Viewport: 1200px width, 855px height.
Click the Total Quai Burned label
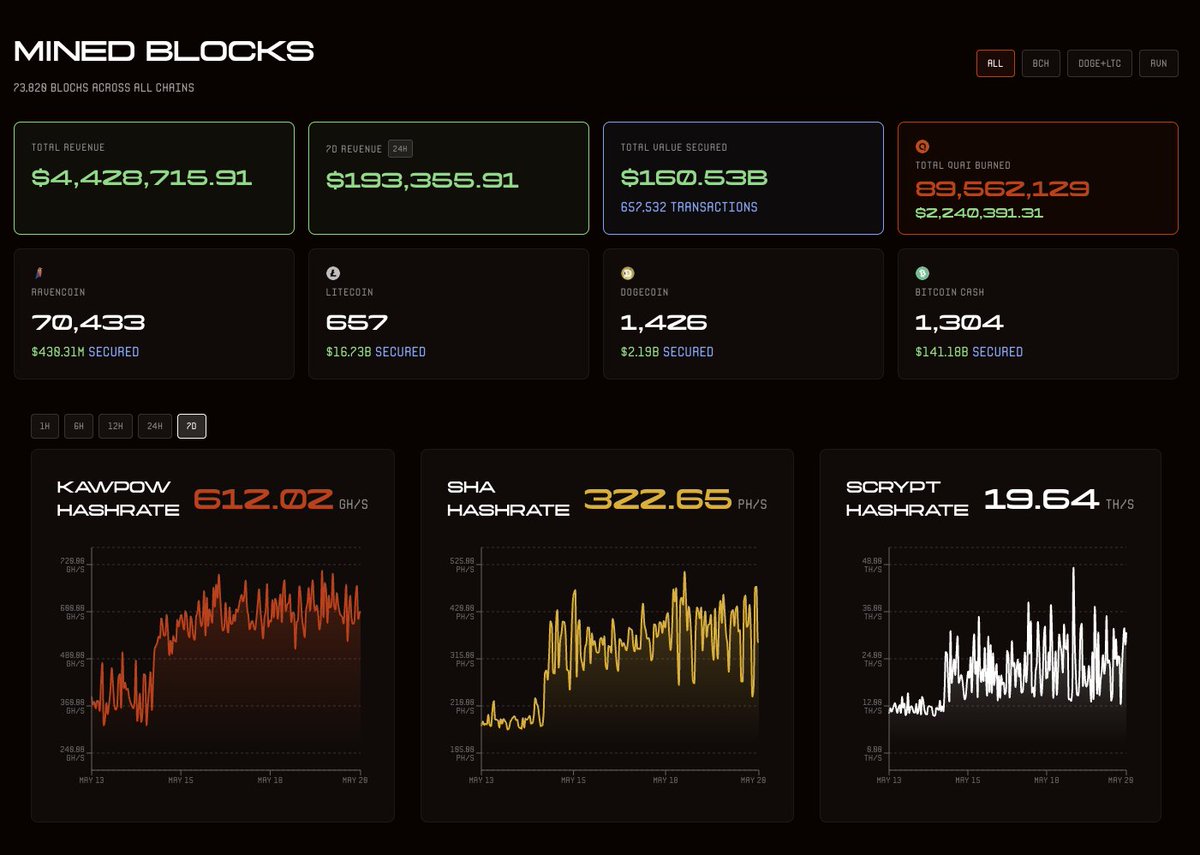click(962, 165)
